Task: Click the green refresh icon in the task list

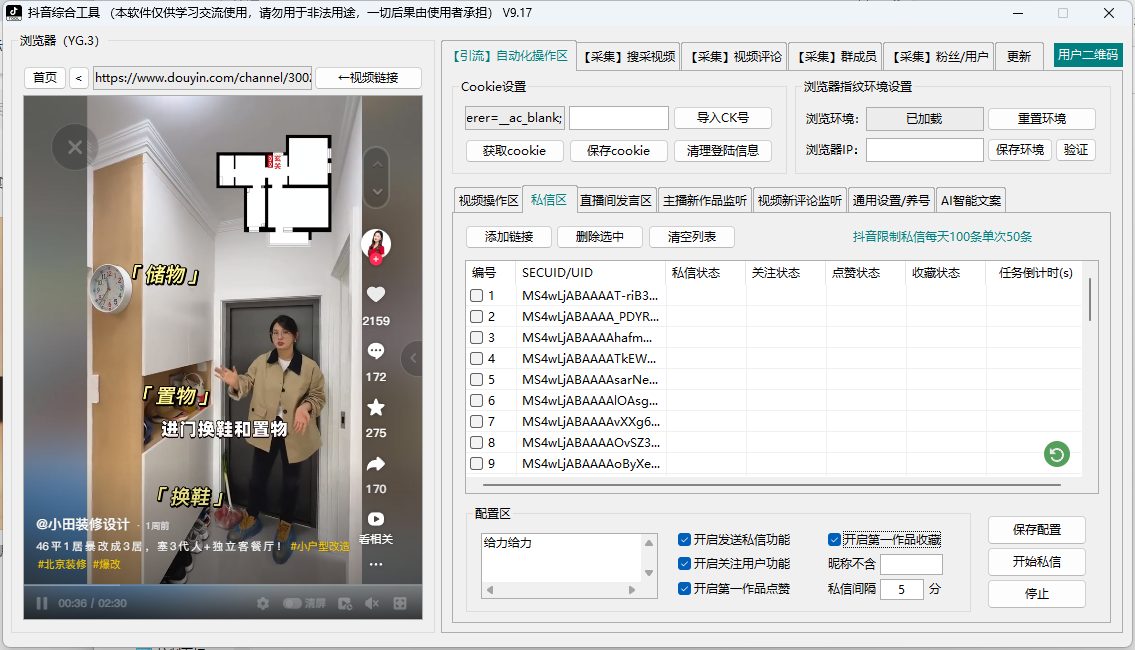Action: [x=1056, y=454]
